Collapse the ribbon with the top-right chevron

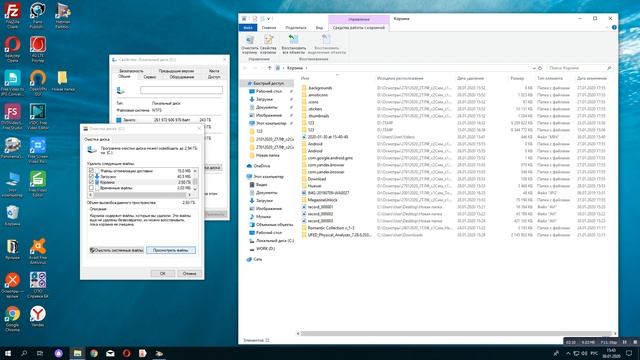pos(607,27)
